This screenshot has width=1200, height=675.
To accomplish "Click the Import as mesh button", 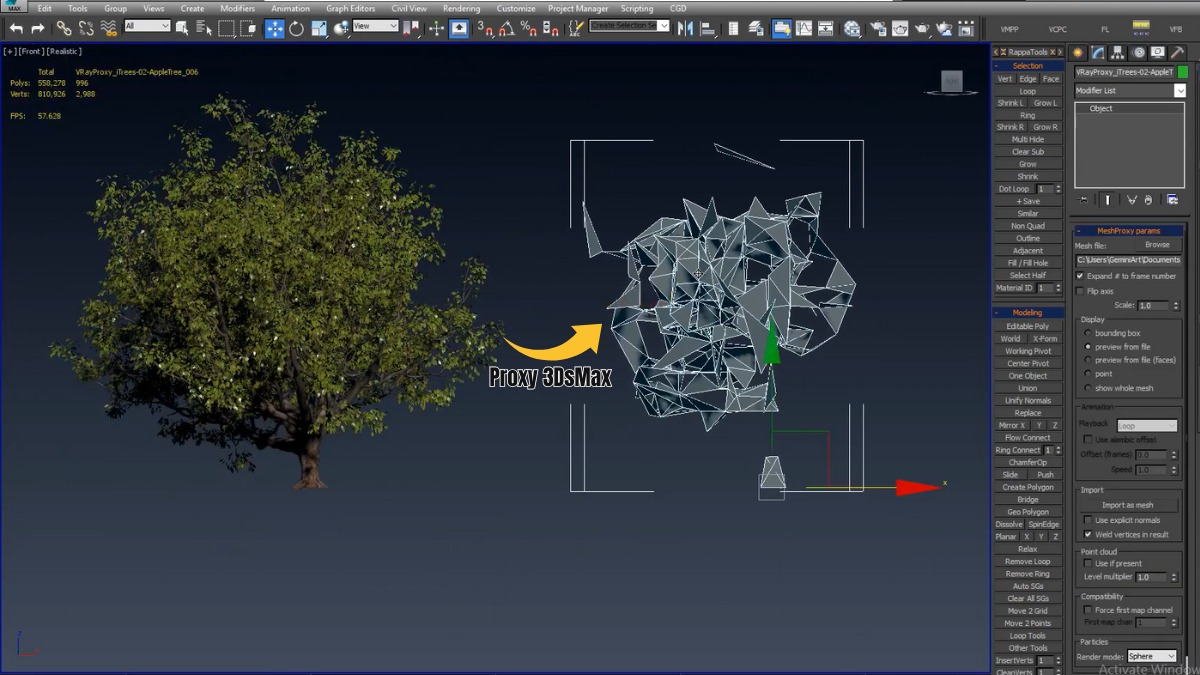I will pos(1127,505).
